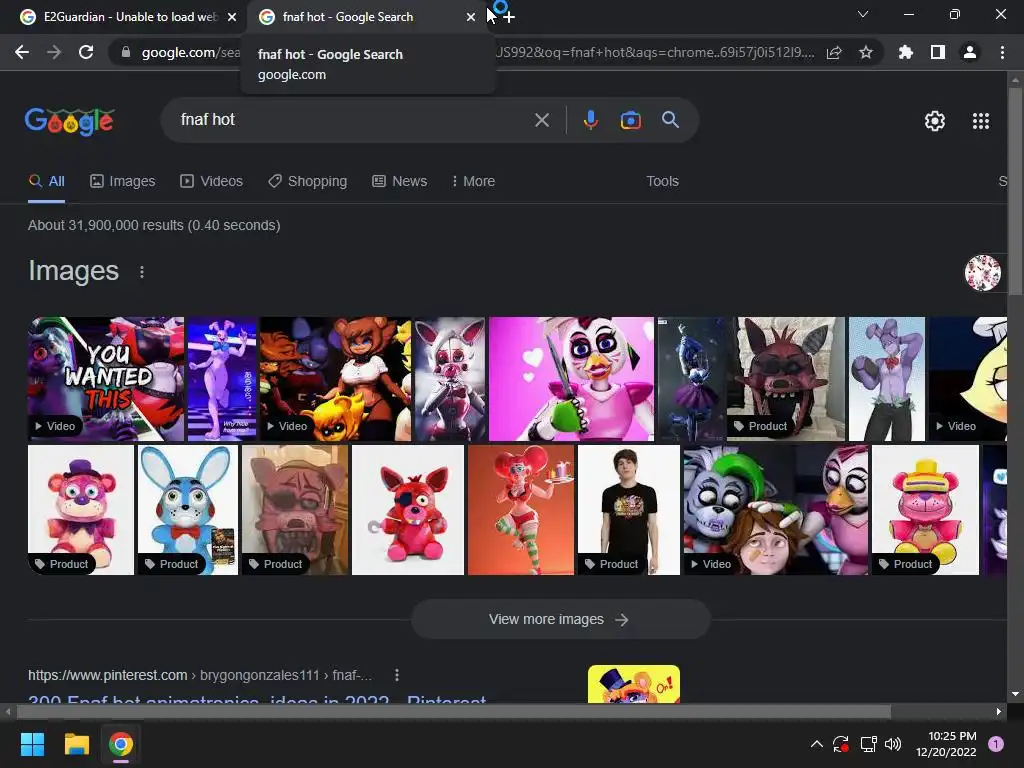1024x768 pixels.
Task: Open the search Tools button
Action: tap(662, 182)
